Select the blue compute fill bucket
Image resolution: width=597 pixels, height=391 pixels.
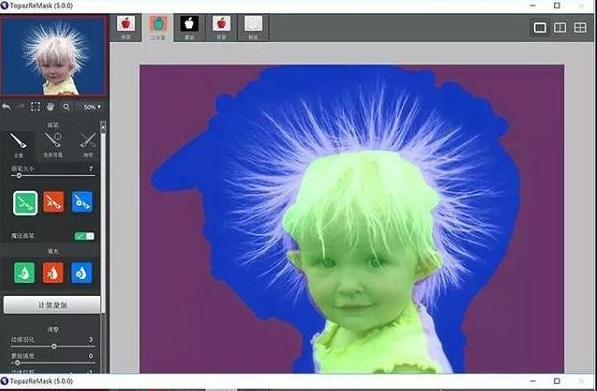(81, 273)
